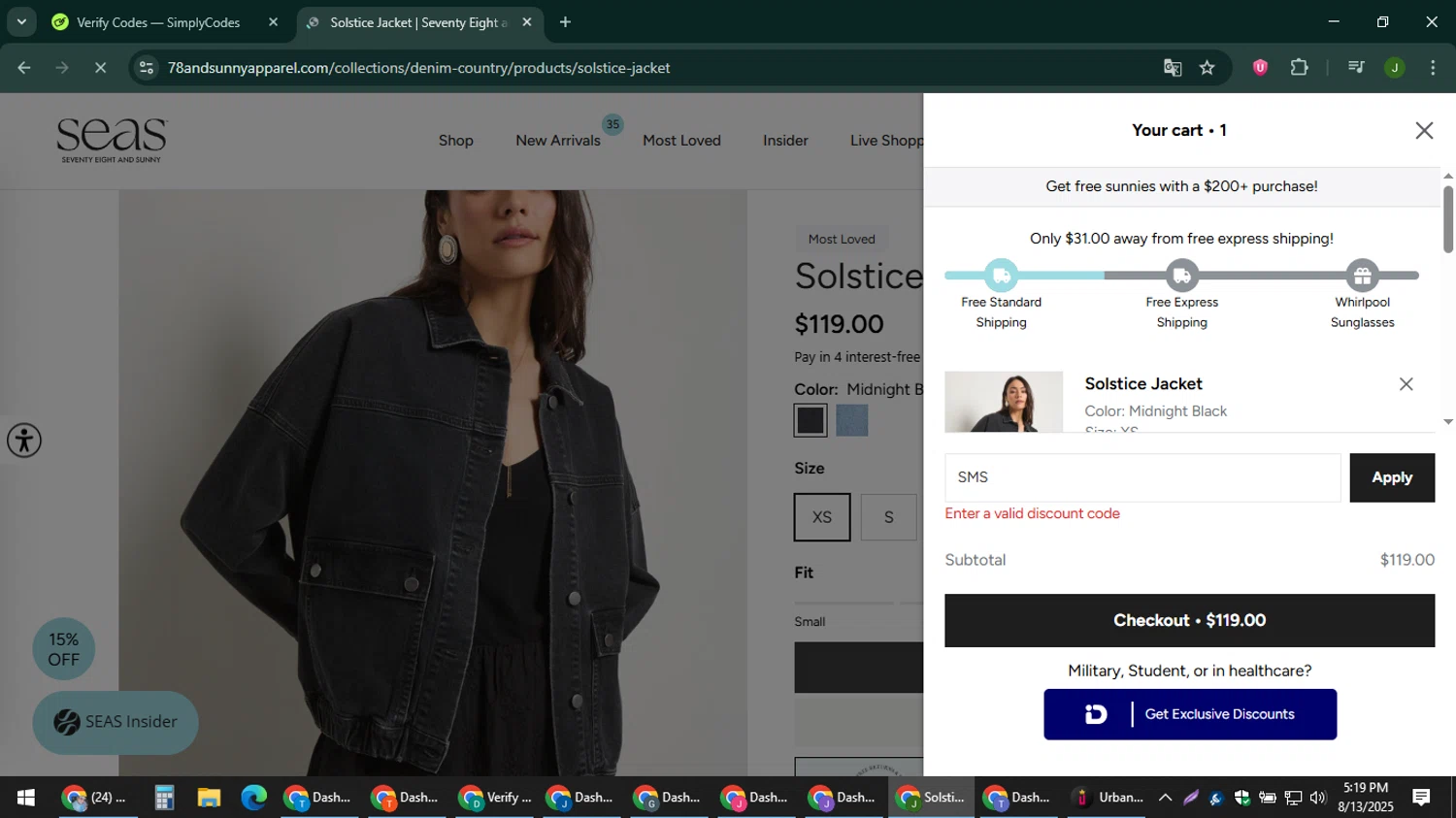Close the Solstice Jacket tab
Screen dimensions: 1456x818
(x=527, y=22)
